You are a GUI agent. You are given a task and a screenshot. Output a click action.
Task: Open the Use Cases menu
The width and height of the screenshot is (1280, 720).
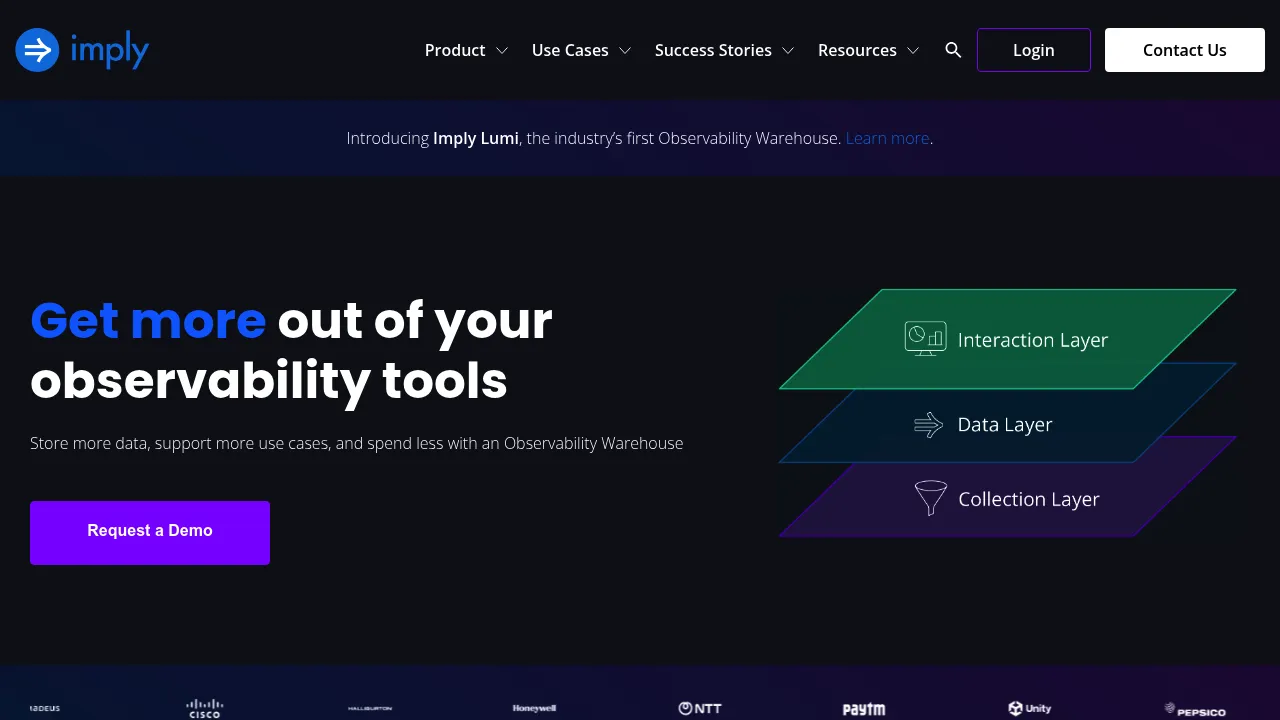[x=570, y=50]
